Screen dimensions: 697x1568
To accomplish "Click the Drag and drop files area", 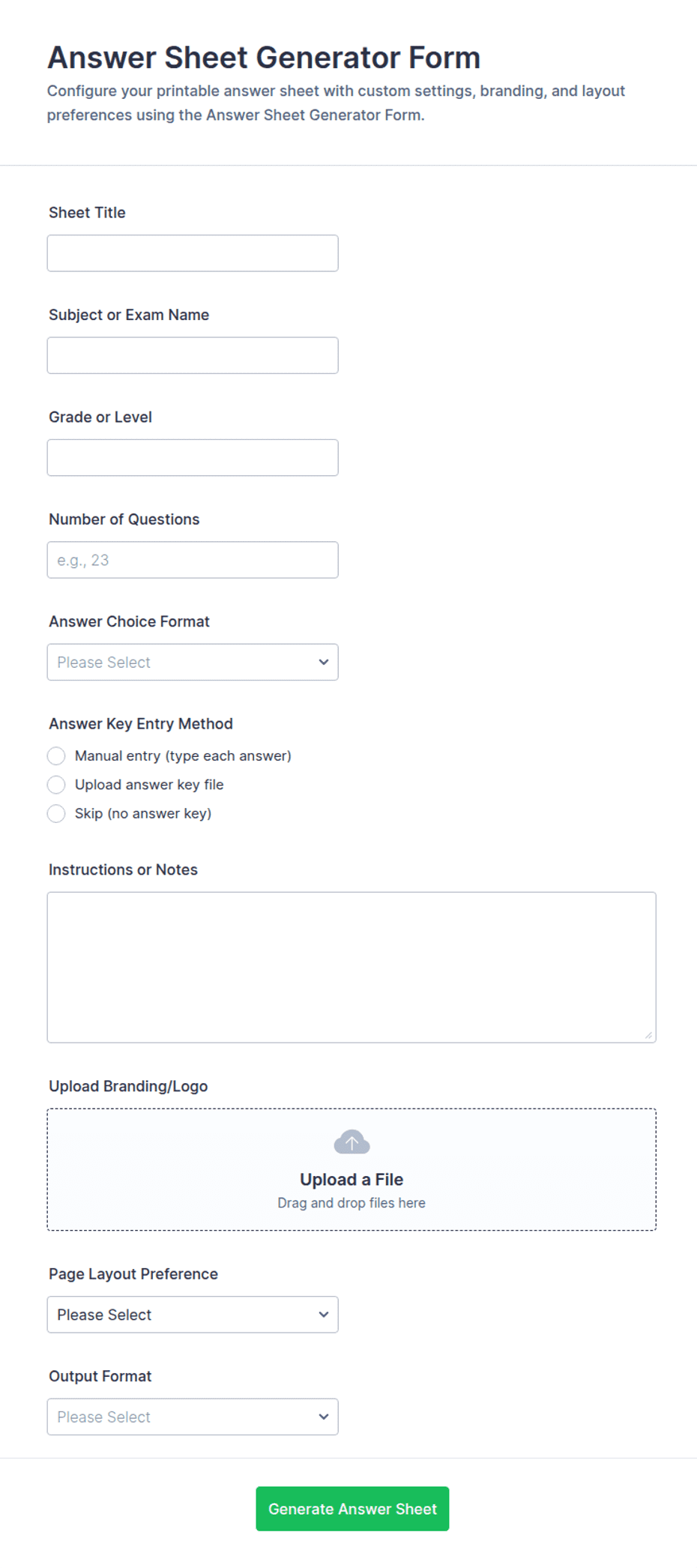I will pyautogui.click(x=351, y=1169).
